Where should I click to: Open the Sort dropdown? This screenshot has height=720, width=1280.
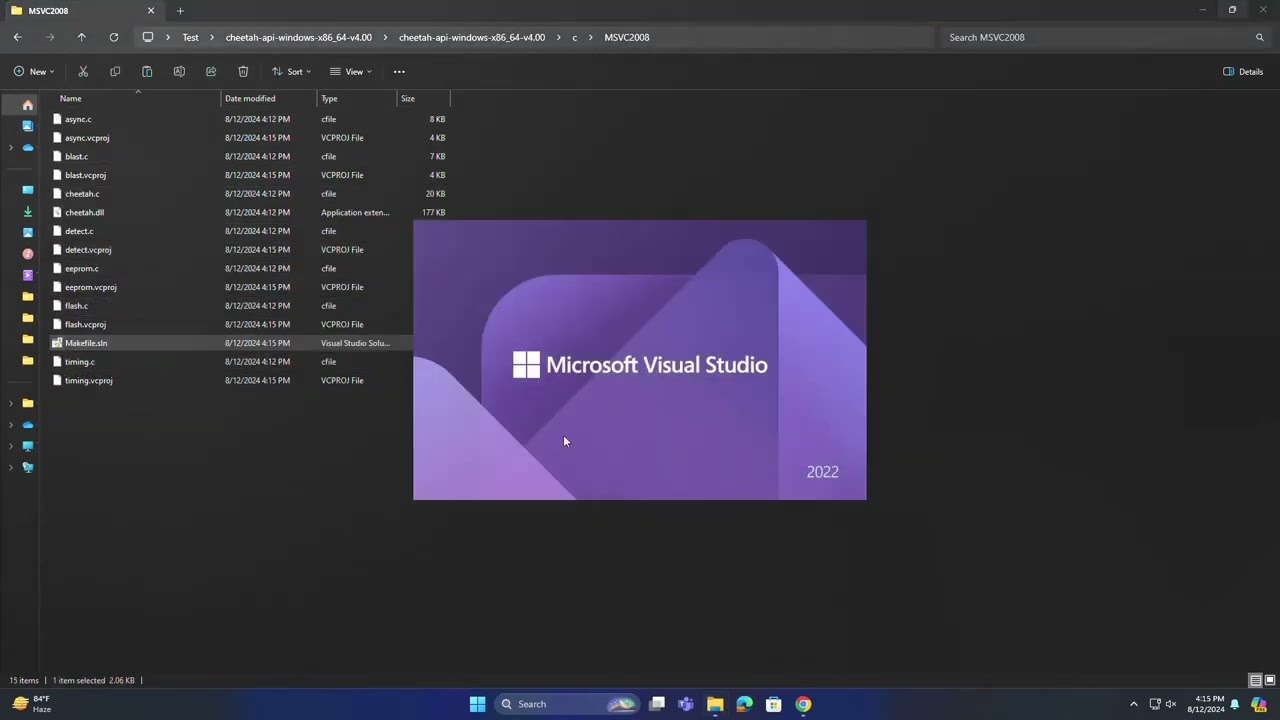[x=291, y=72]
